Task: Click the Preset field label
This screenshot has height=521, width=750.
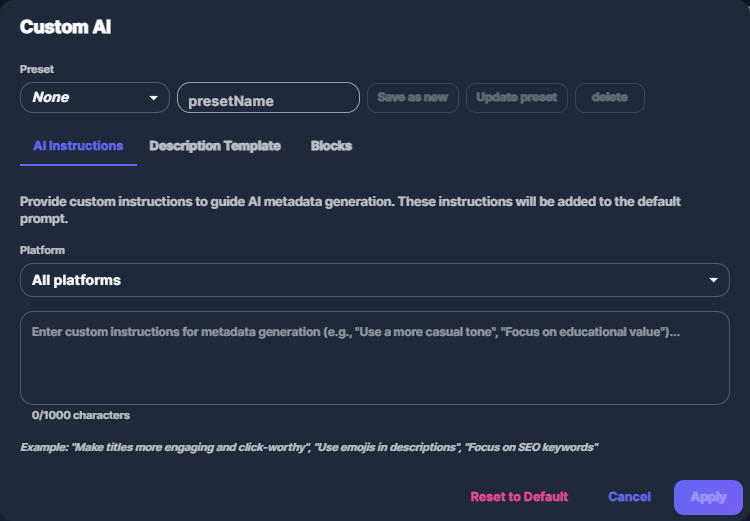Action: click(x=37, y=69)
